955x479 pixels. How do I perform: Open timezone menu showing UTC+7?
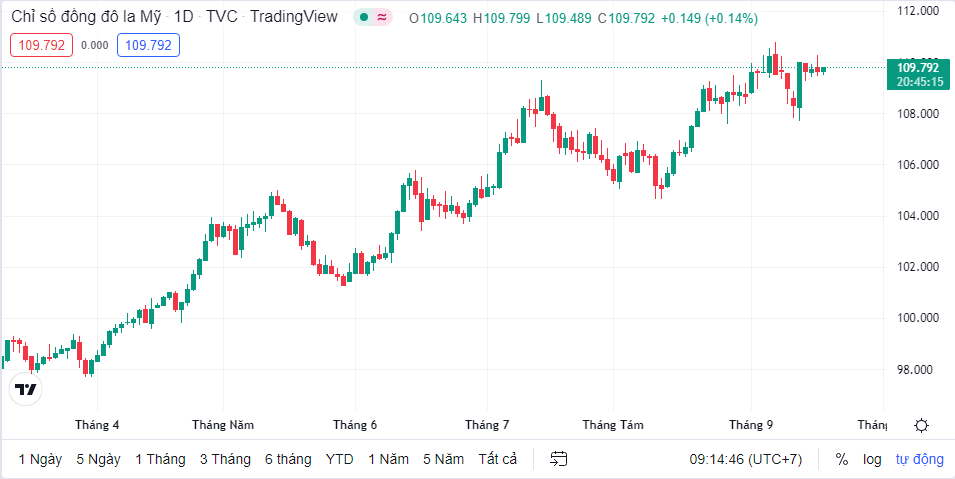coord(745,459)
